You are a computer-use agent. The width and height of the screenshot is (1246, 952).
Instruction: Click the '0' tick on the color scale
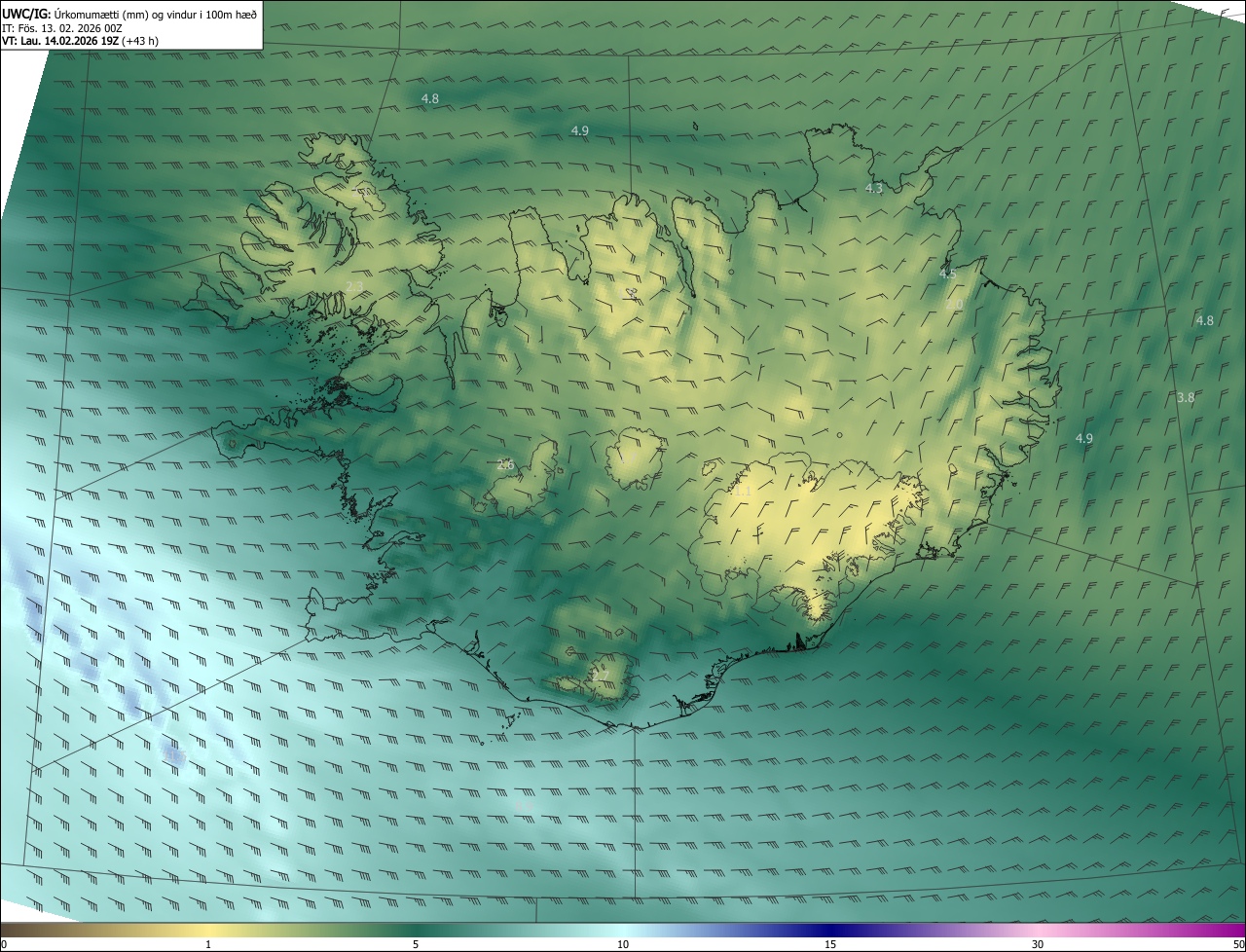coord(4,944)
